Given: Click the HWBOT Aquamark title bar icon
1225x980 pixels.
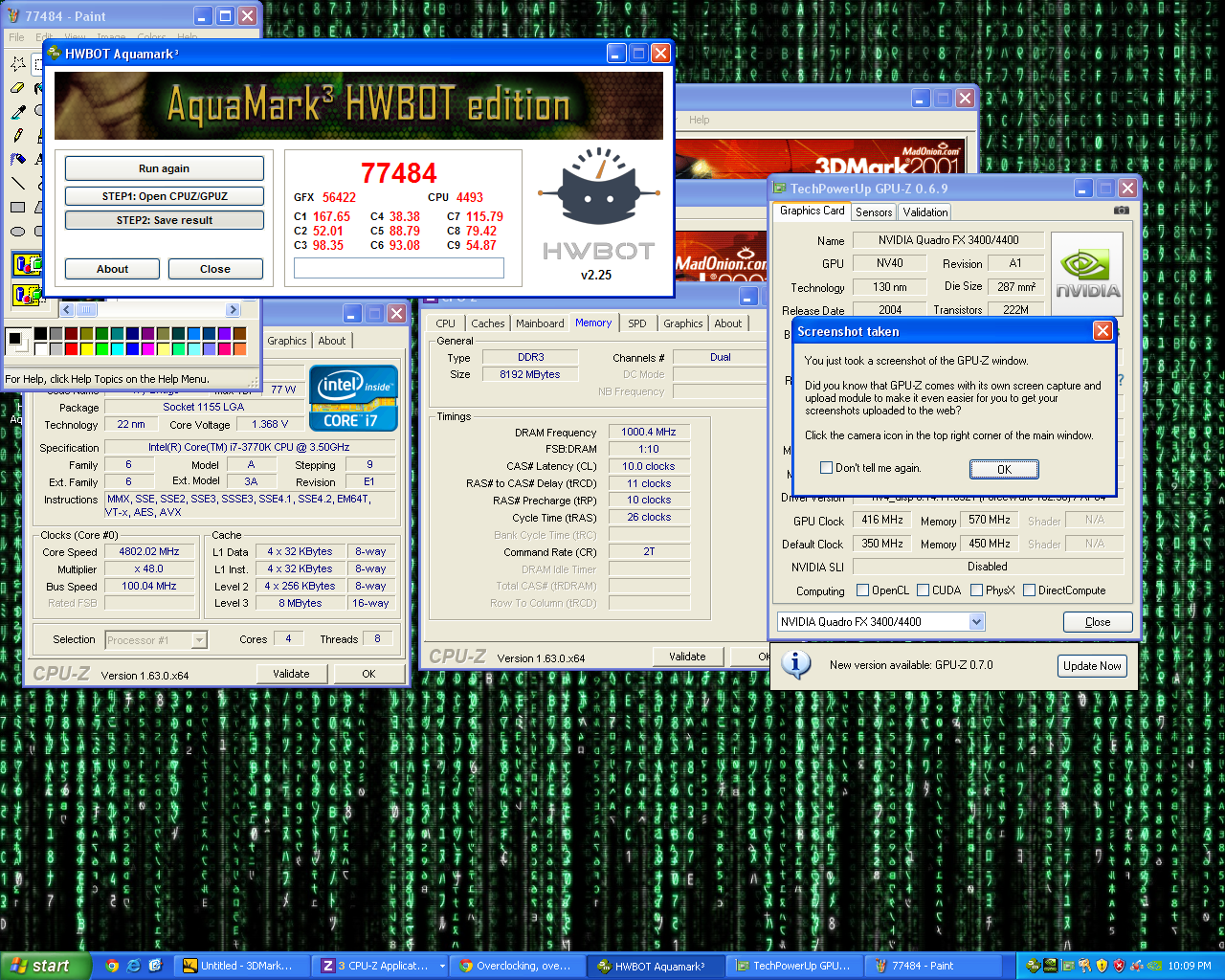Looking at the screenshot, I should coord(55,54).
